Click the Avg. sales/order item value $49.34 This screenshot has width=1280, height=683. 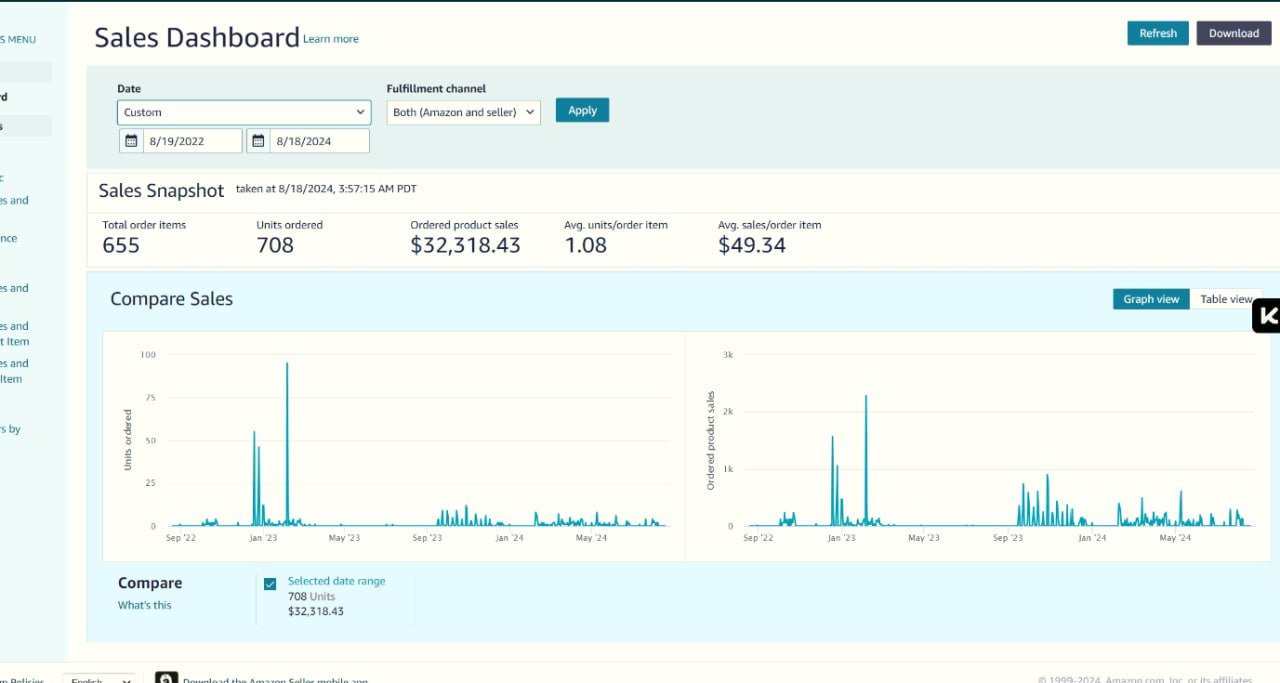tap(752, 245)
